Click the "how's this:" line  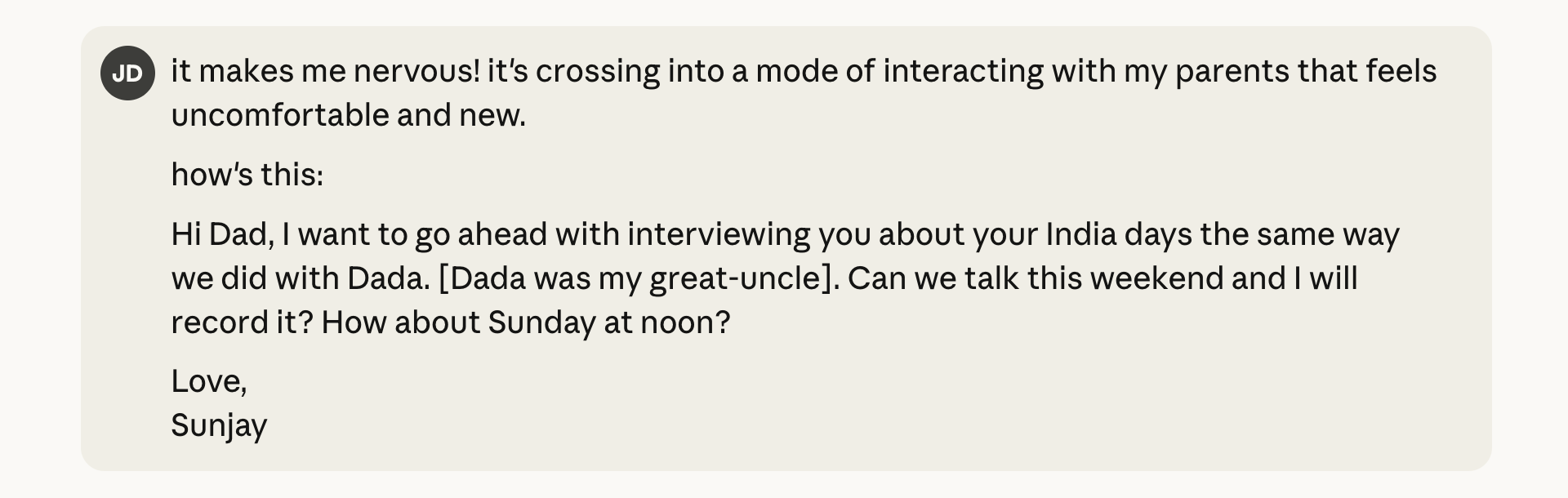click(x=247, y=175)
